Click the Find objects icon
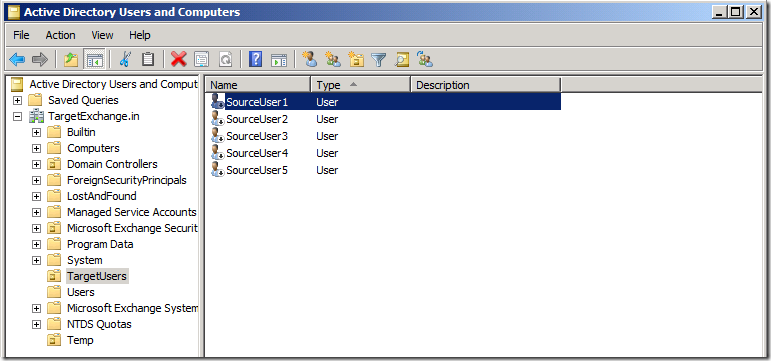Image resolution: width=771 pixels, height=361 pixels. (402, 60)
